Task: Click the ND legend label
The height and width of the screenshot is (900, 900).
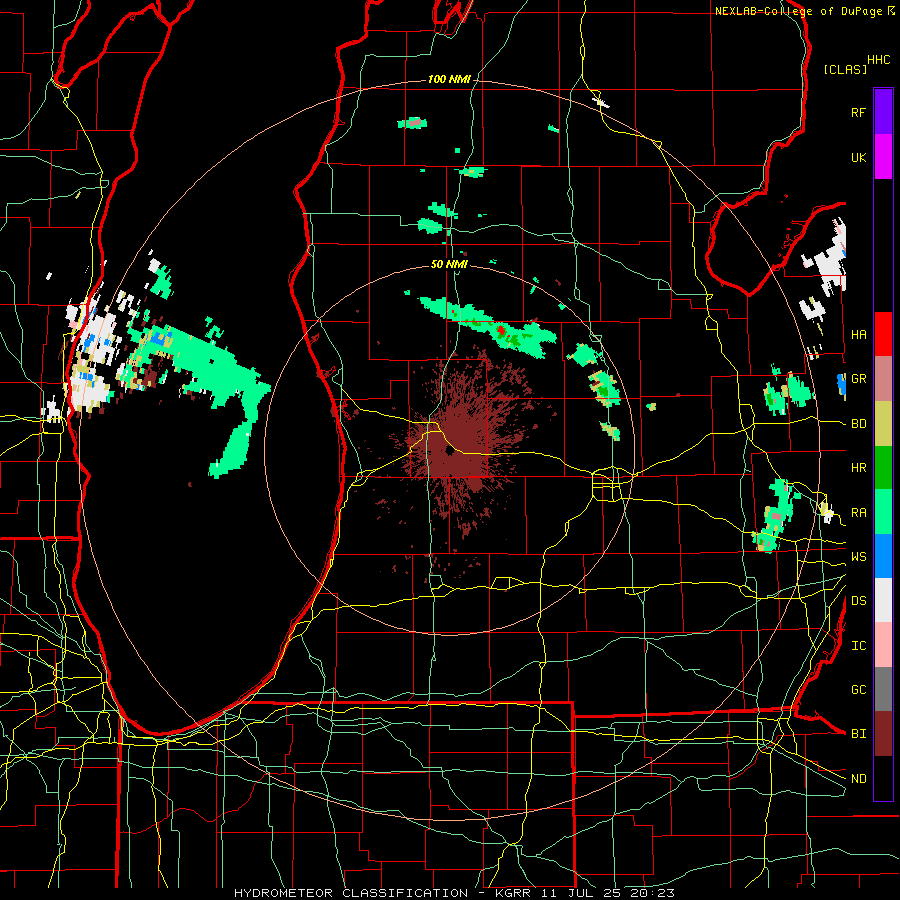Action: pos(858,778)
